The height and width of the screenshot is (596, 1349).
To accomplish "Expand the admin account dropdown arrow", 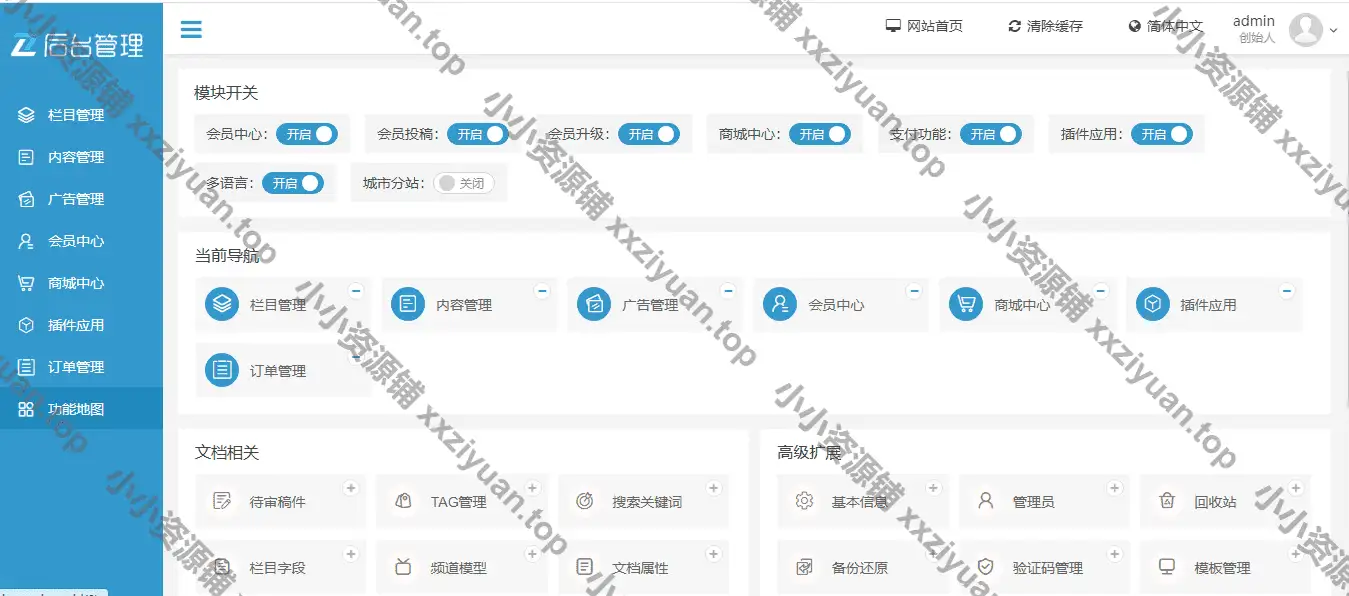I will [1333, 31].
